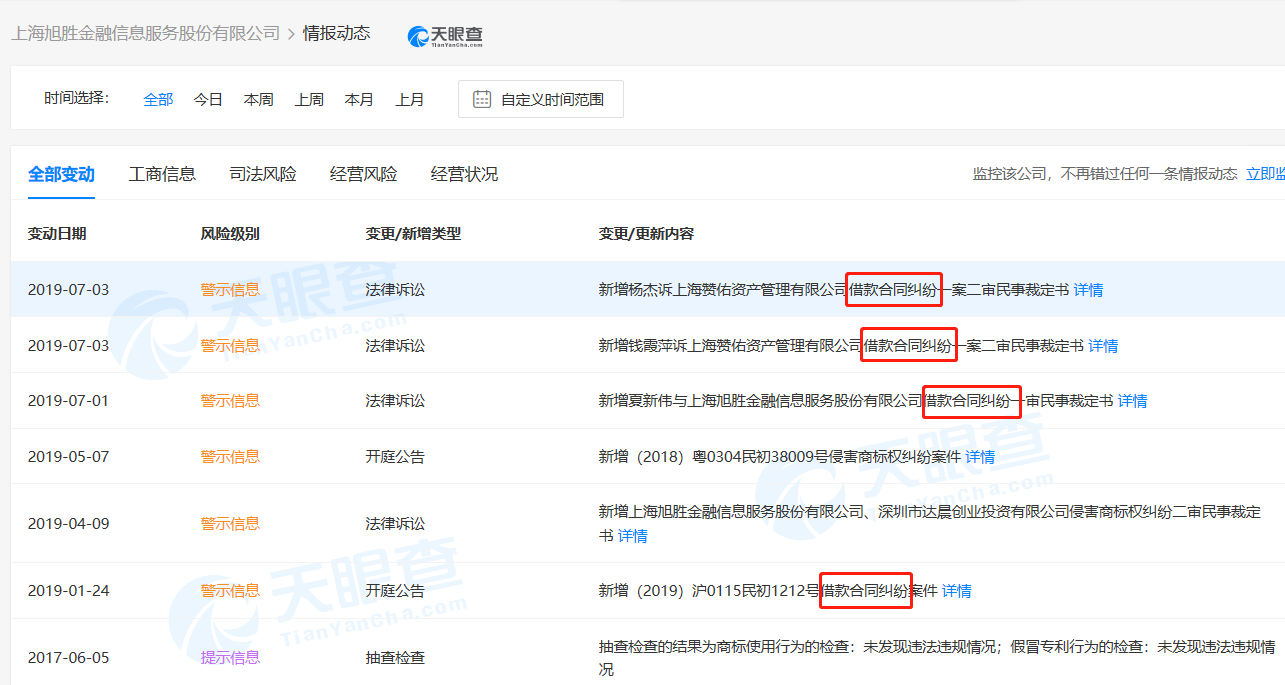Switch to 经营状况 tab
Viewport: 1285px width, 685px height.
click(x=464, y=174)
